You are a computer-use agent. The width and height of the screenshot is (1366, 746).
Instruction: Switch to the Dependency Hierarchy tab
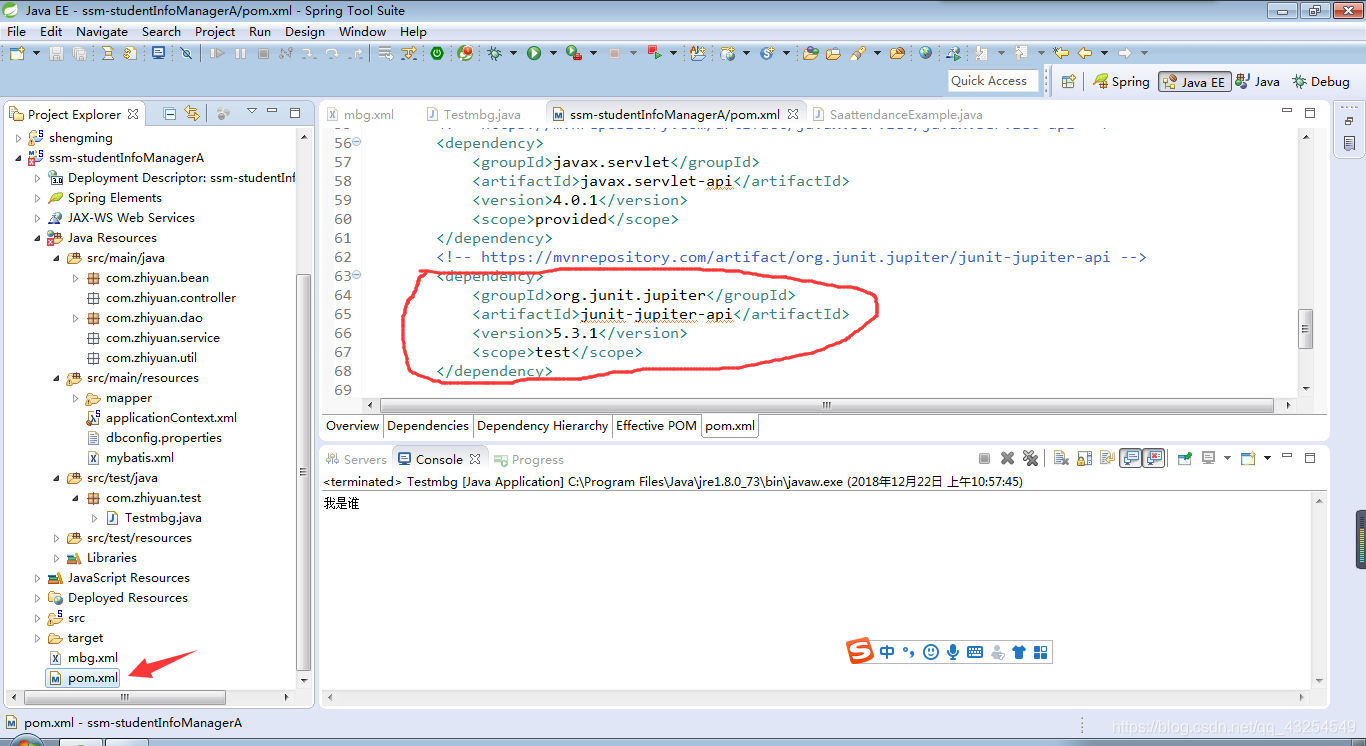tap(542, 425)
